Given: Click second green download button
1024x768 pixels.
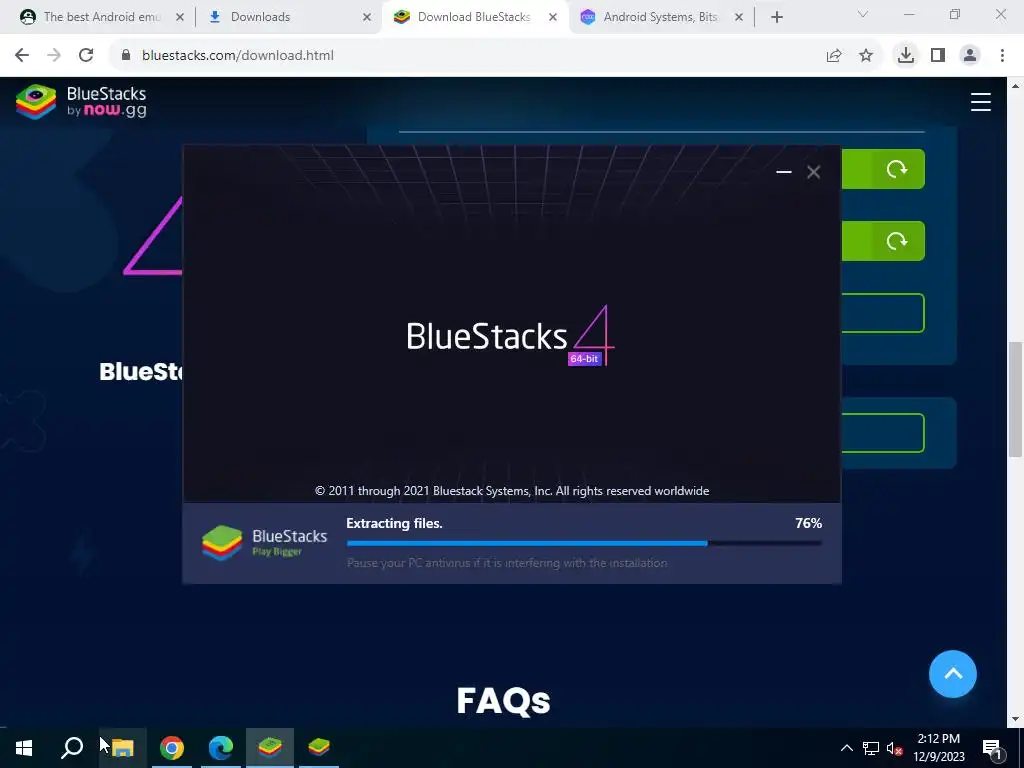Looking at the screenshot, I should point(883,241).
